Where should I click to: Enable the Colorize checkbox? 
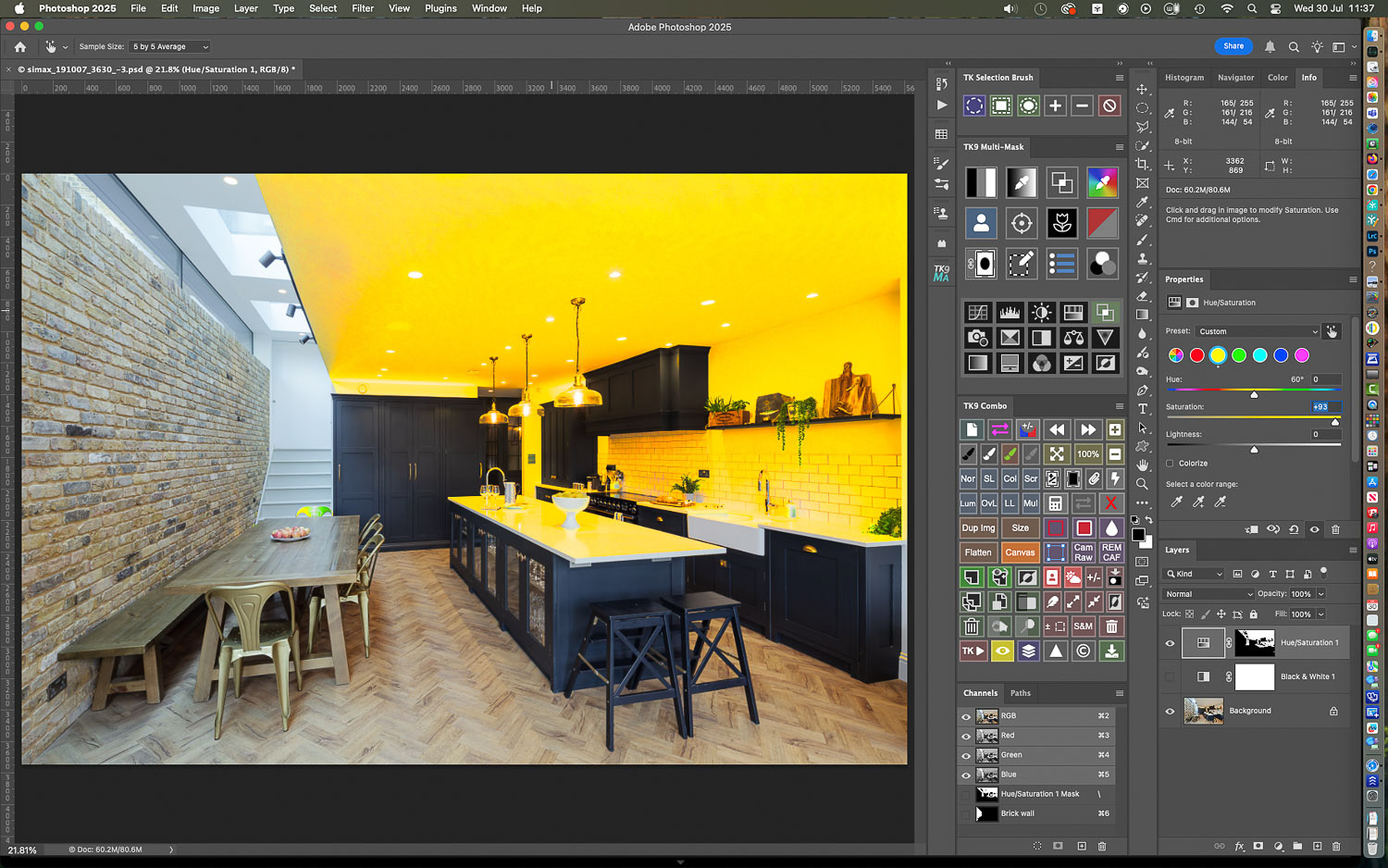coord(1170,464)
